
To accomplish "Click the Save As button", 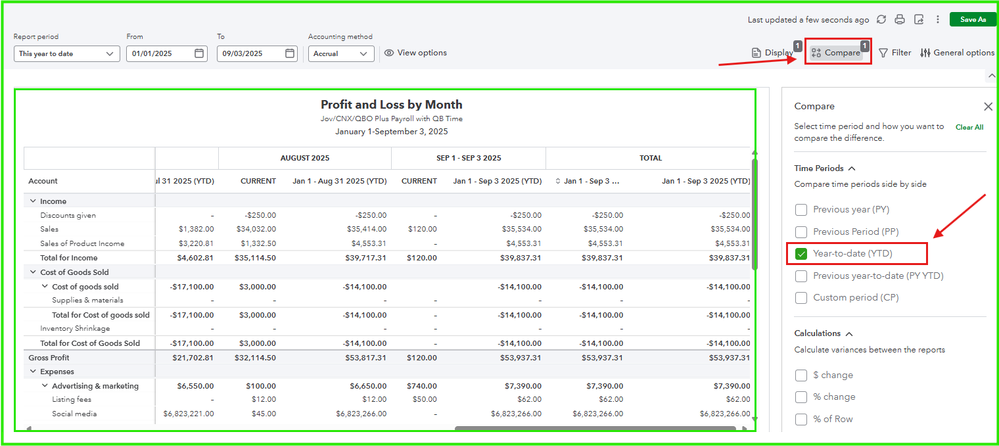I will click(972, 19).
